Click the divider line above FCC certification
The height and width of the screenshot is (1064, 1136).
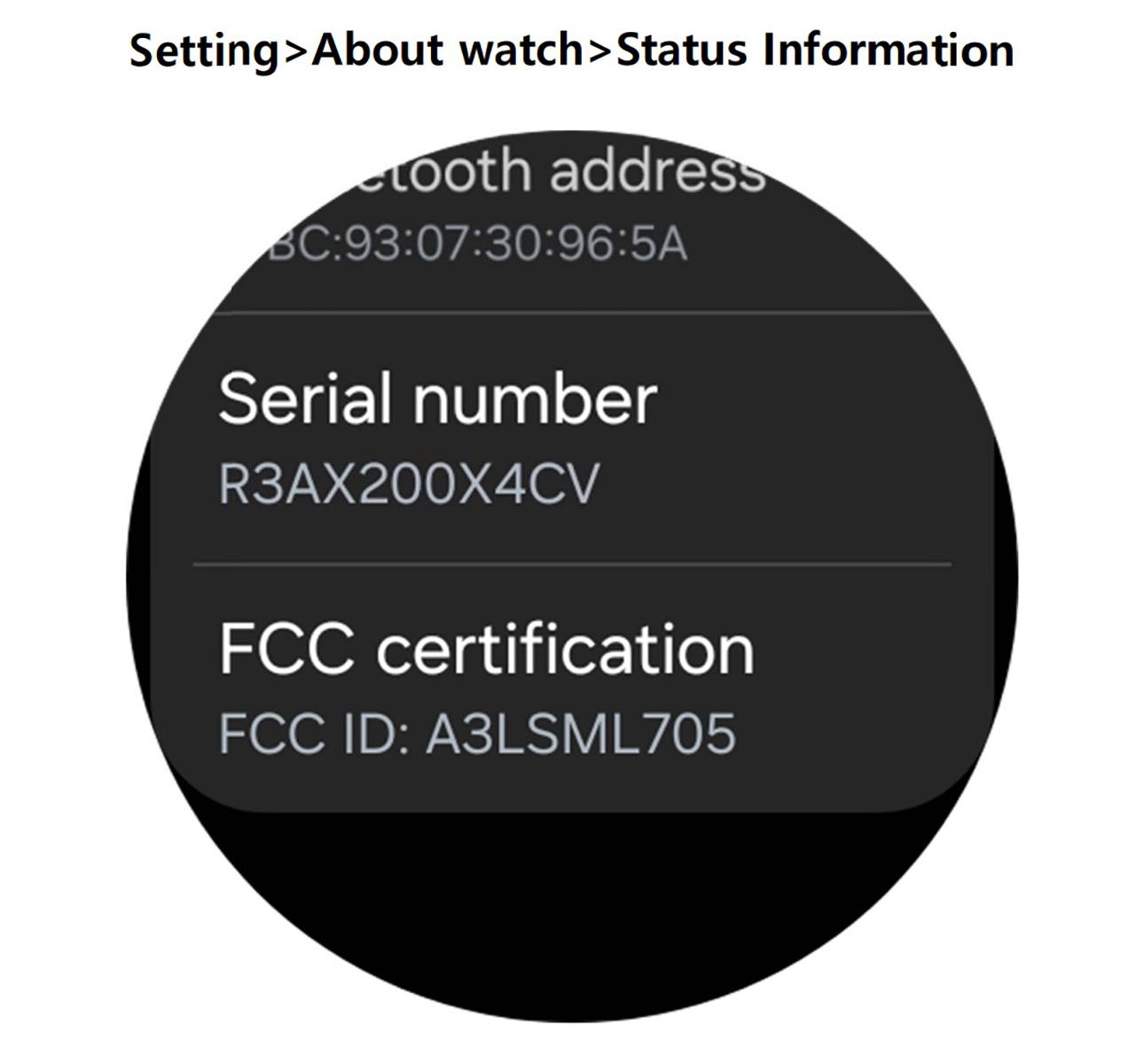pos(572,564)
